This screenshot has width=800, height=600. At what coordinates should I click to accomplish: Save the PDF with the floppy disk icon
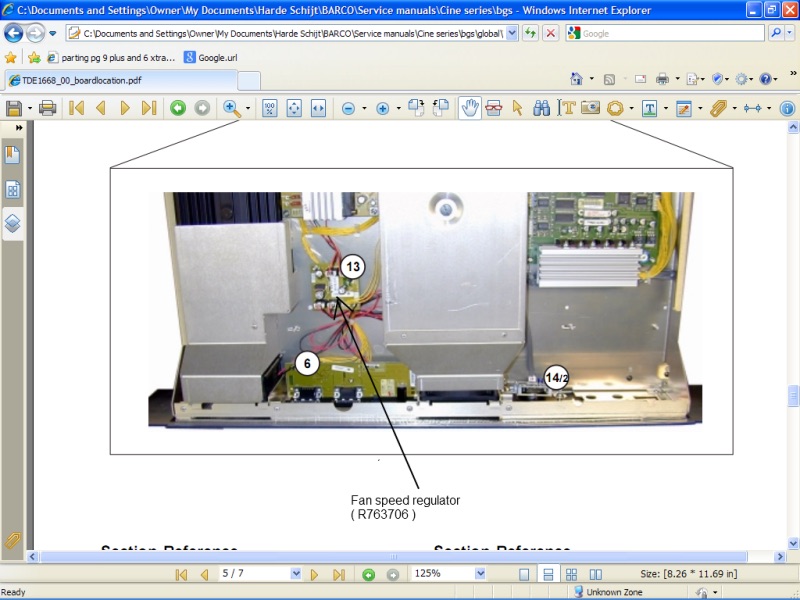coord(14,108)
